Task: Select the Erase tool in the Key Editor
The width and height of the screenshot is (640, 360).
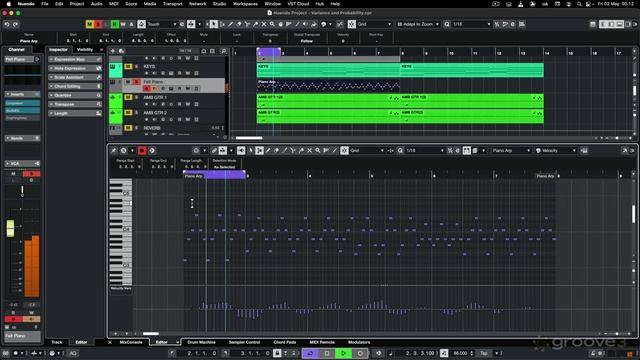Action: tap(276, 151)
